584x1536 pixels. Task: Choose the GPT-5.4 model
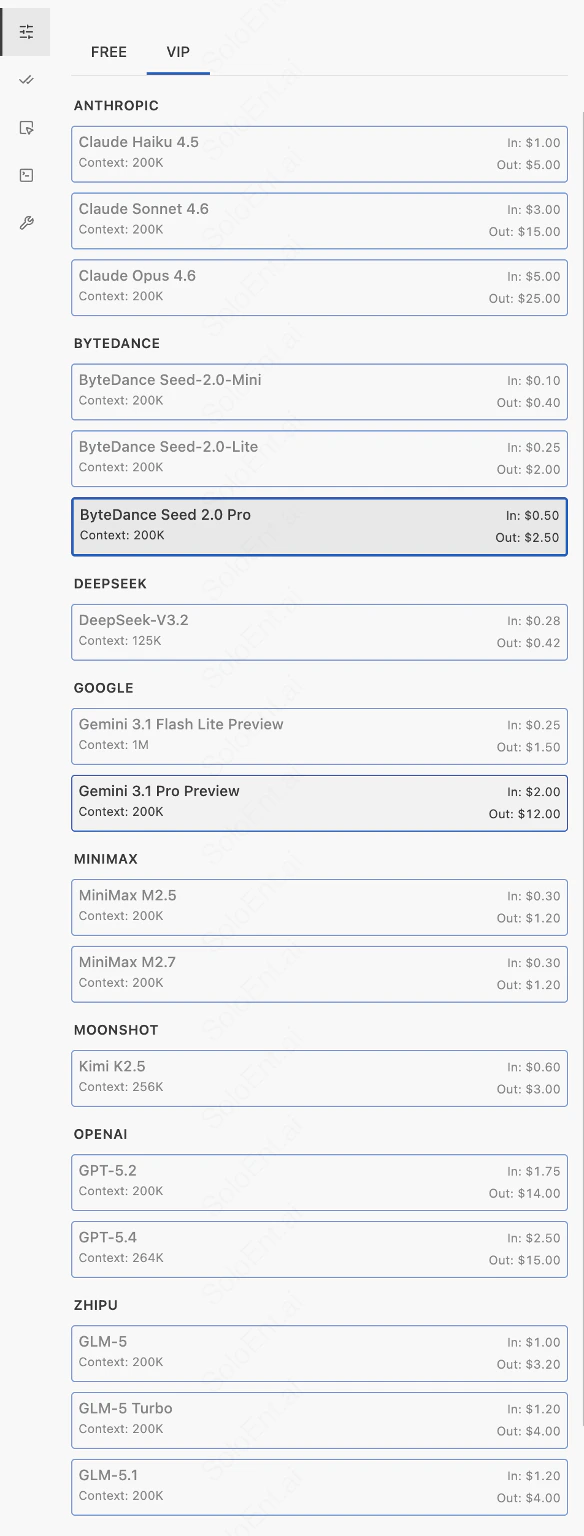(x=319, y=1249)
